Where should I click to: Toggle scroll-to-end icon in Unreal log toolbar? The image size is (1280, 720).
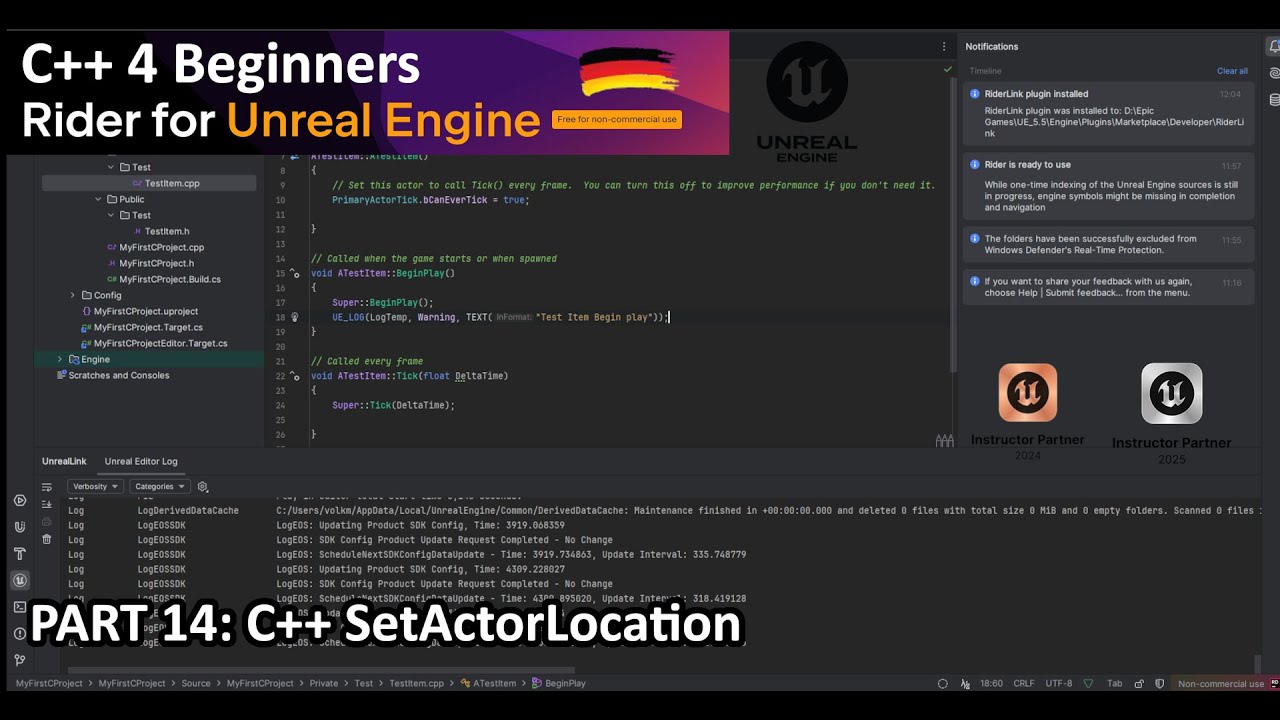pos(46,505)
